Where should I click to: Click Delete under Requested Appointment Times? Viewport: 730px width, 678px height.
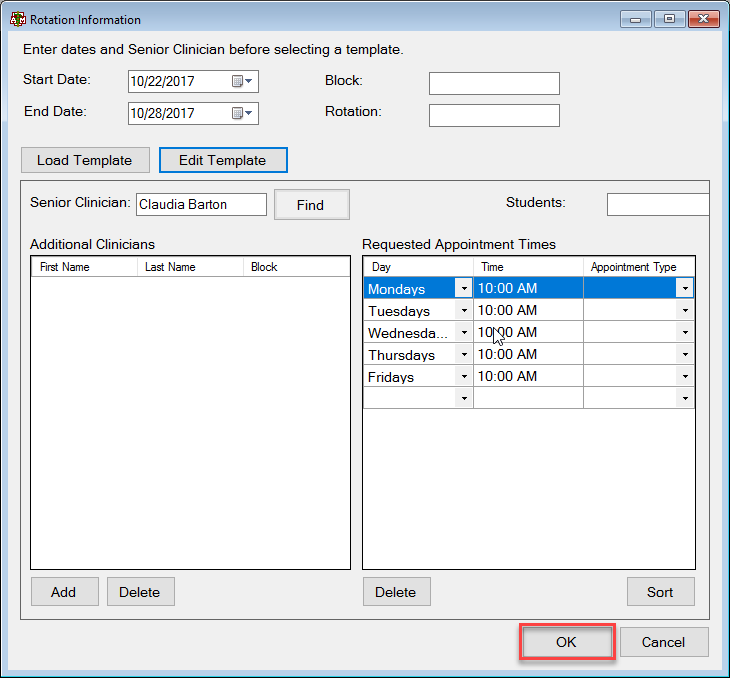coord(397,592)
